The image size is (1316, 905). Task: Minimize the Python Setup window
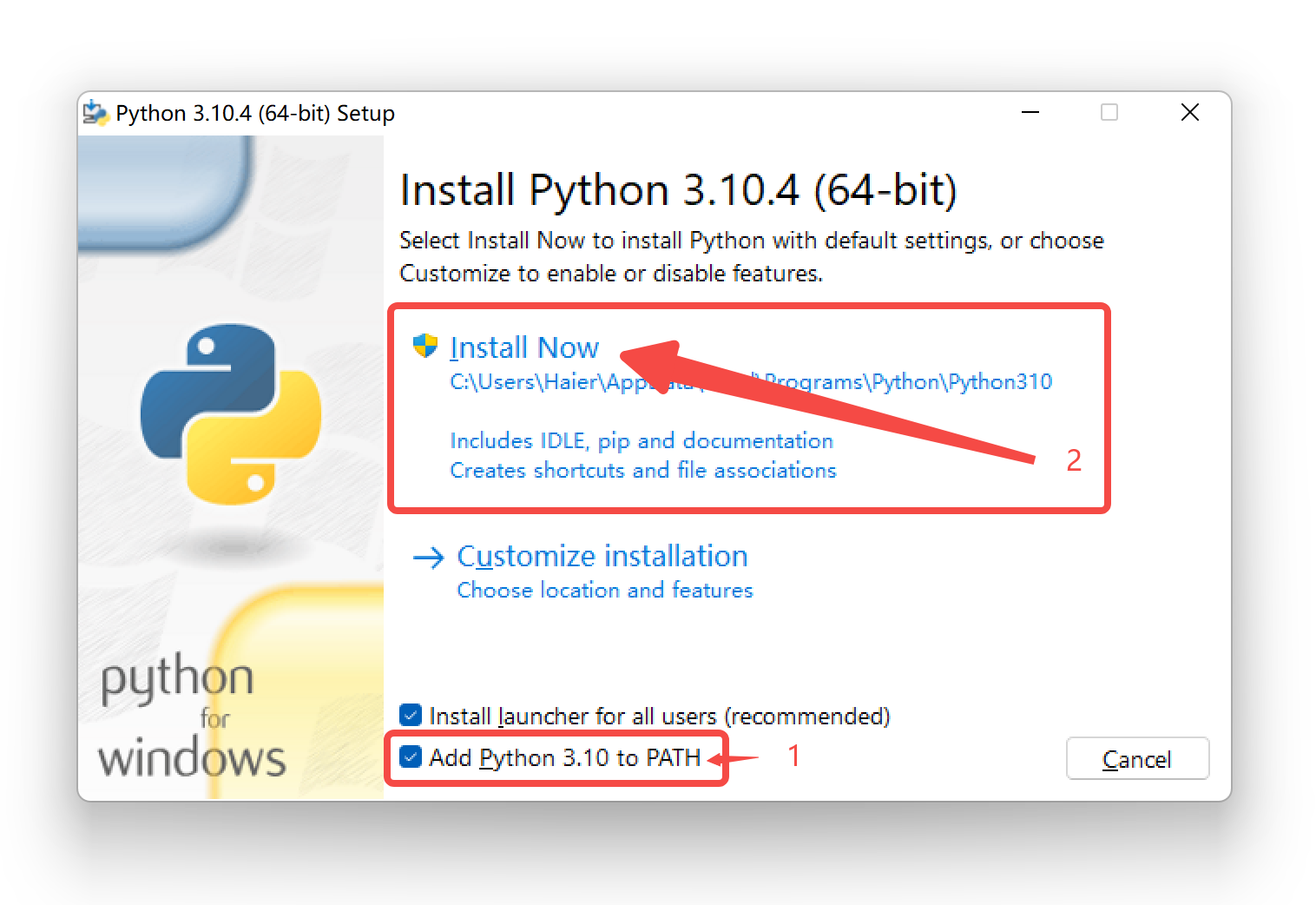click(x=1030, y=113)
